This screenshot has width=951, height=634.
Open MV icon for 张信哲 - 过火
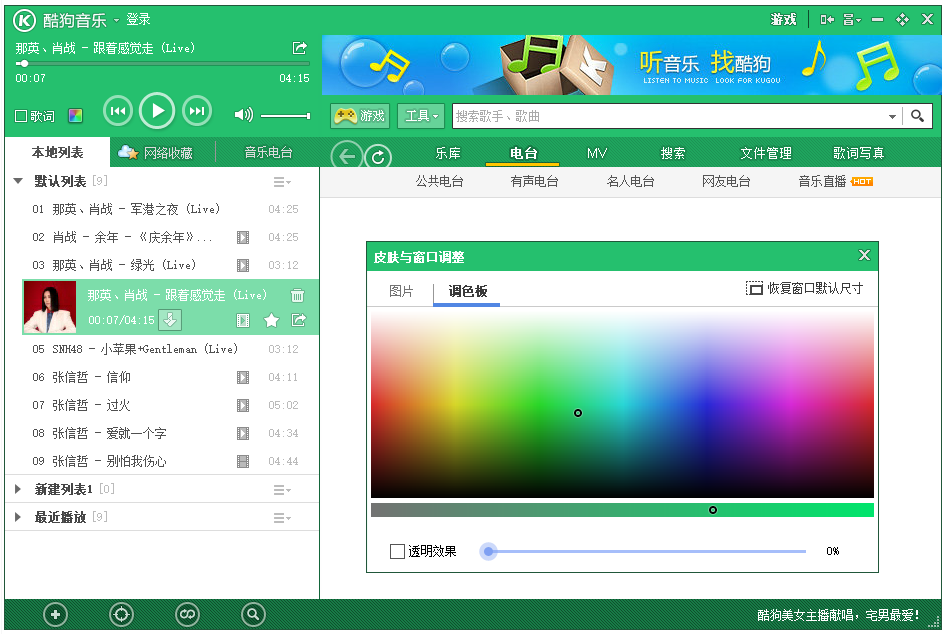(x=243, y=405)
